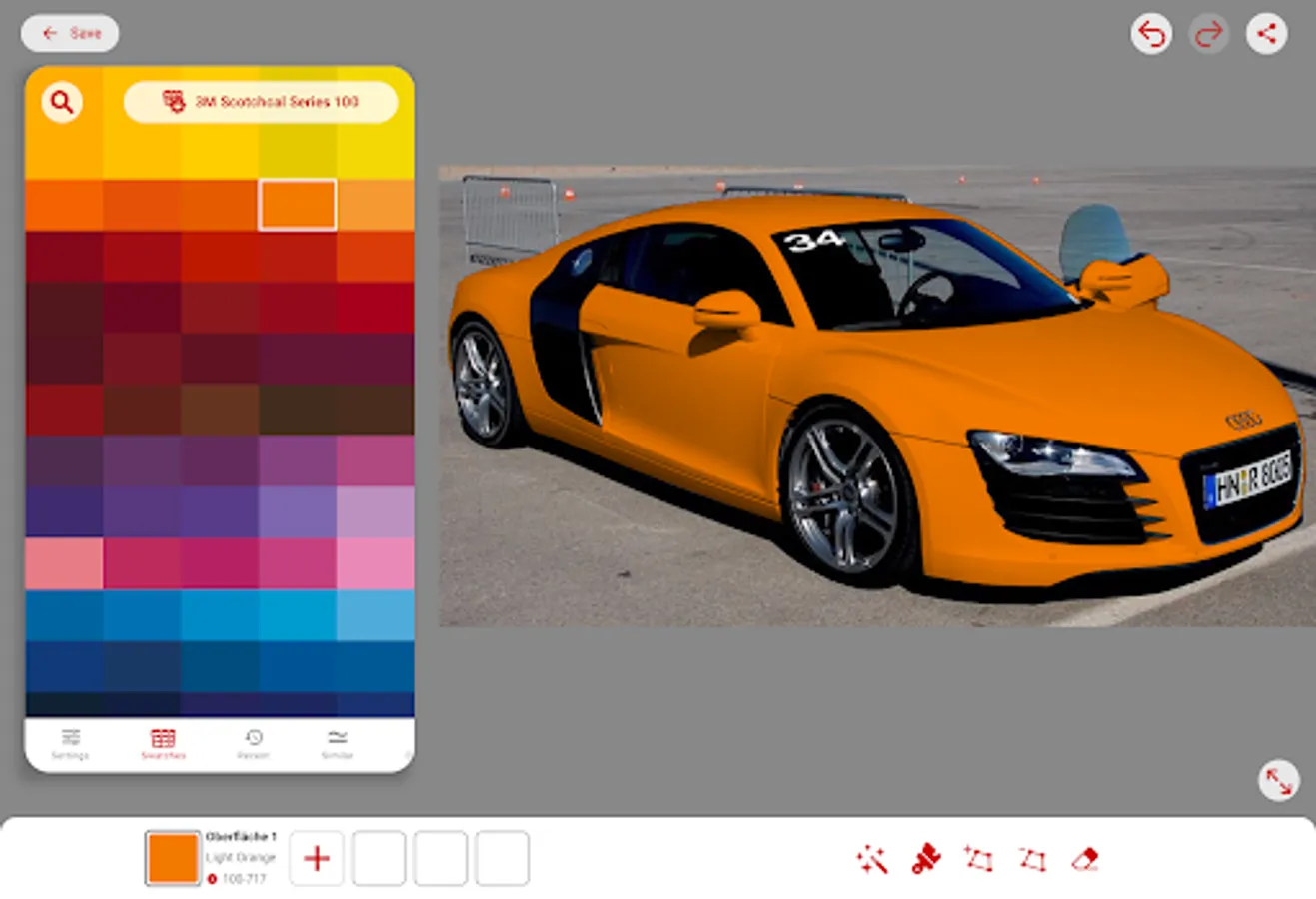Image resolution: width=1316 pixels, height=899 pixels.
Task: Select the subtract polygon mask tool
Action: point(1032,858)
